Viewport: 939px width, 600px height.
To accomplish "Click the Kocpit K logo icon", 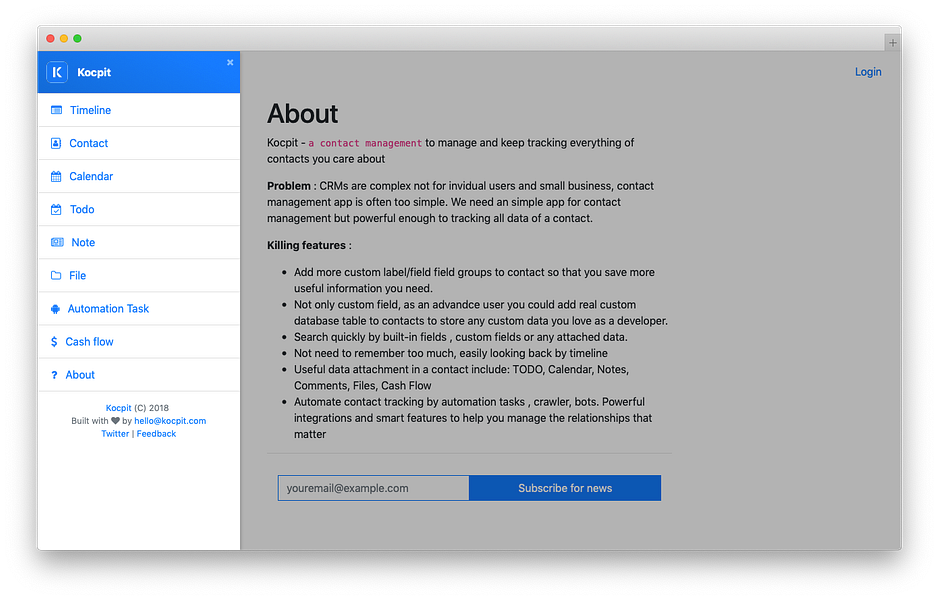I will [57, 72].
